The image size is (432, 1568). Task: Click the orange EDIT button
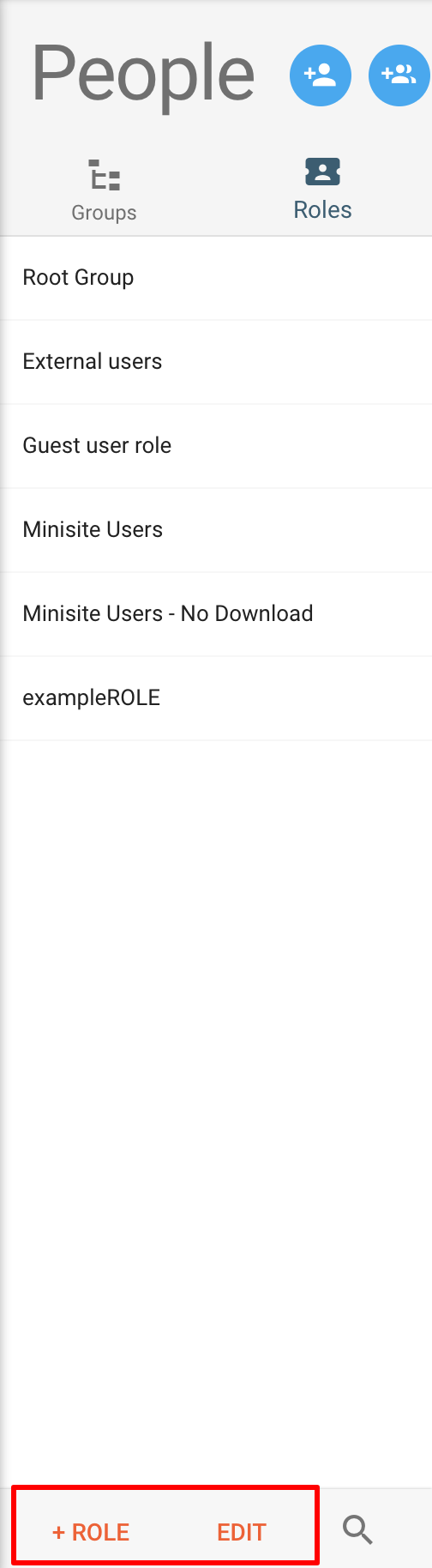(x=242, y=1532)
